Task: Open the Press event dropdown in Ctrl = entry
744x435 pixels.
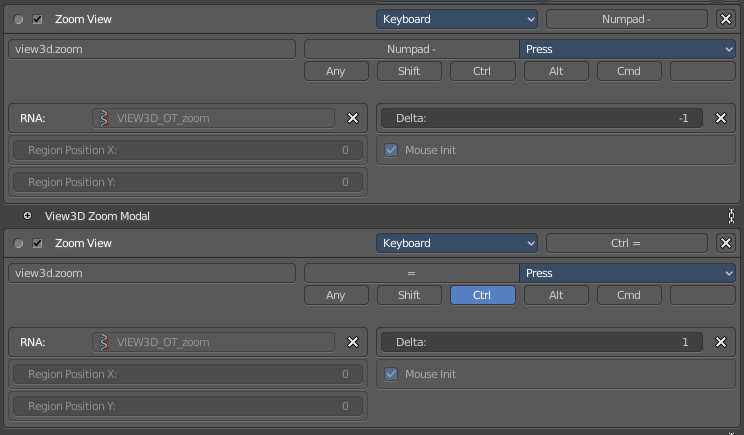Action: click(x=627, y=273)
